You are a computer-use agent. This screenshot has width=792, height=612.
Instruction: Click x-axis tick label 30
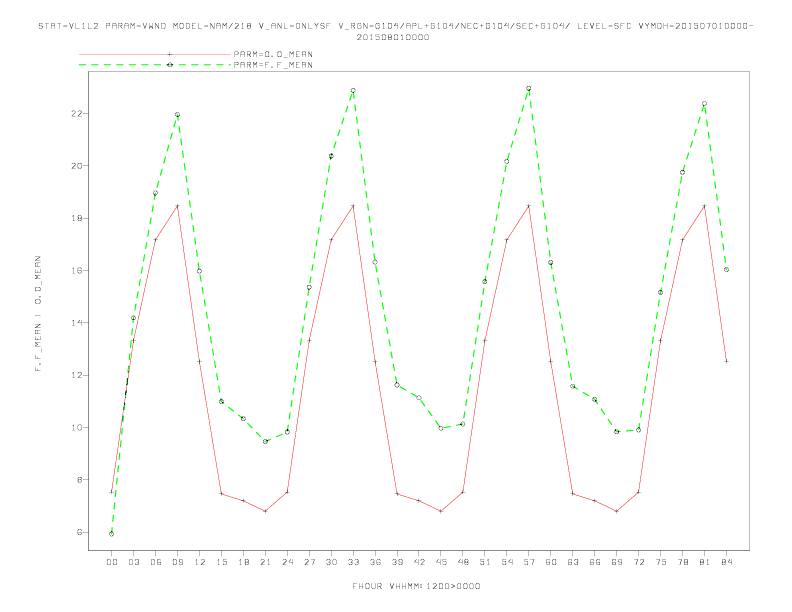(x=331, y=562)
